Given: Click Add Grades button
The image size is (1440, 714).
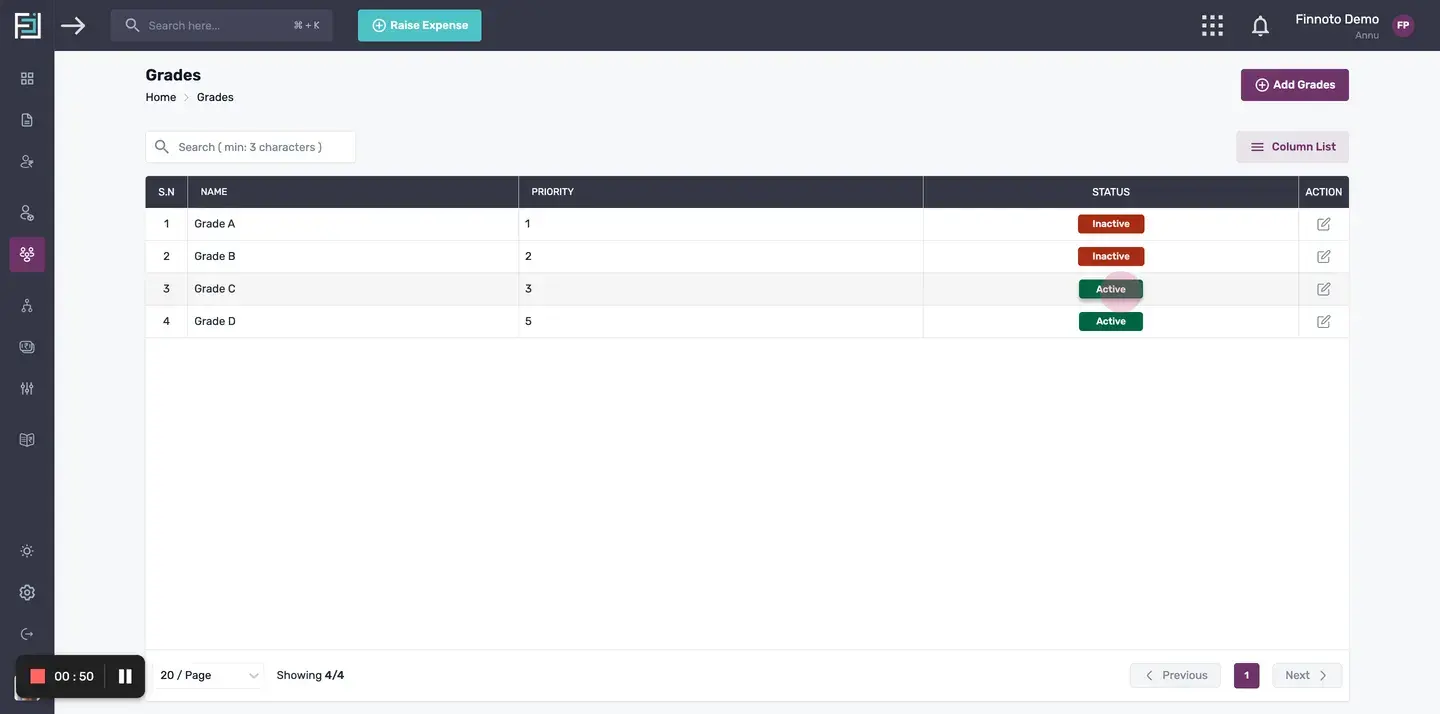Looking at the screenshot, I should (1295, 85).
